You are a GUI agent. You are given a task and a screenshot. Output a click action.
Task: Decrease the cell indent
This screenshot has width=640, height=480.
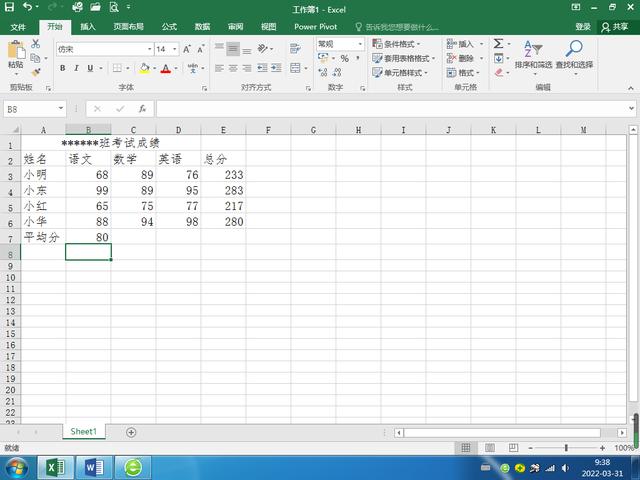pyautogui.click(x=262, y=68)
